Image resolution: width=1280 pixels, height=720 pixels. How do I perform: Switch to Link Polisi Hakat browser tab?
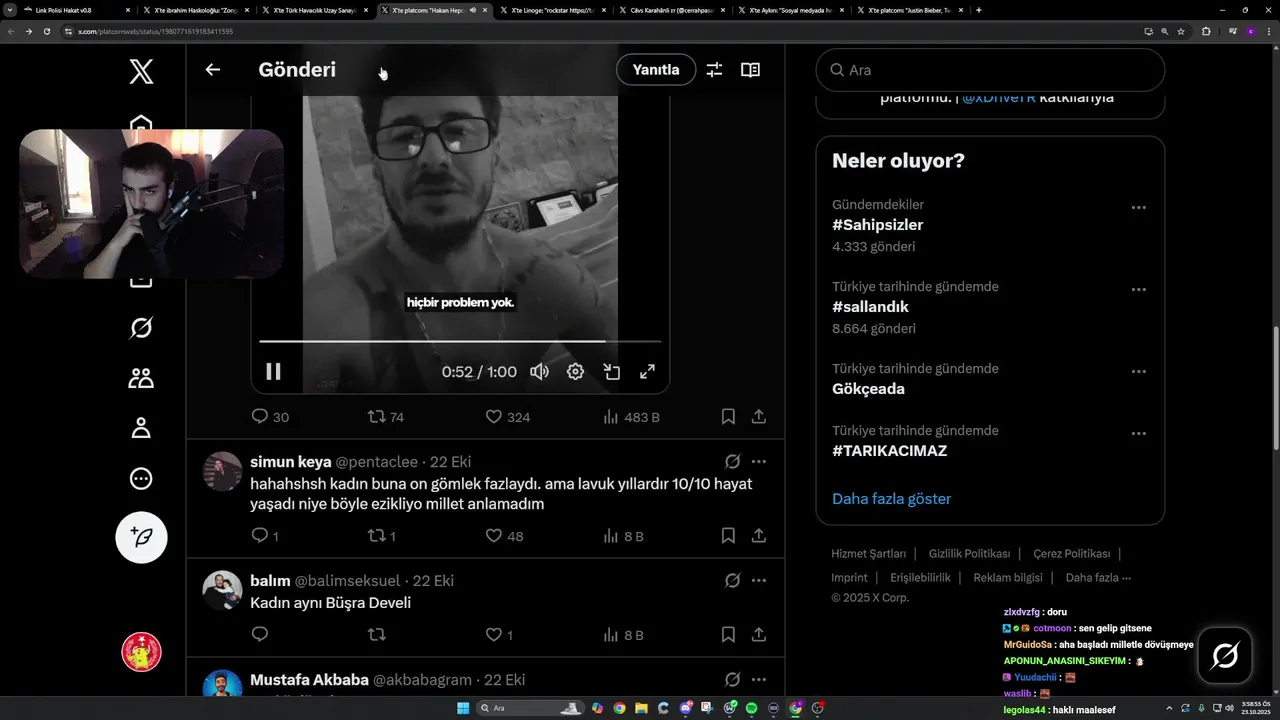coord(75,10)
